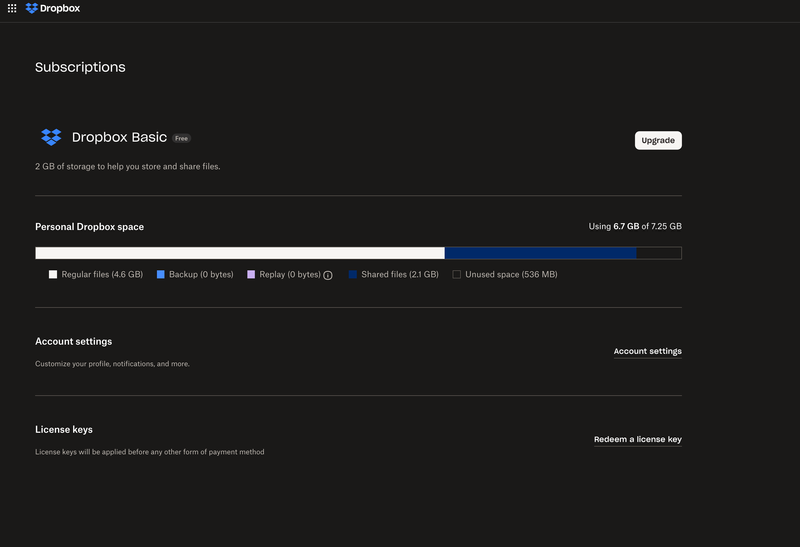
Task: Open the app grid launcher icon
Action: point(12,8)
